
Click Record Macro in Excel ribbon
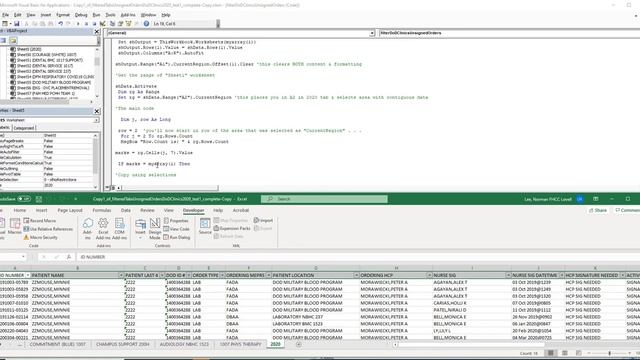pyautogui.click(x=40, y=220)
